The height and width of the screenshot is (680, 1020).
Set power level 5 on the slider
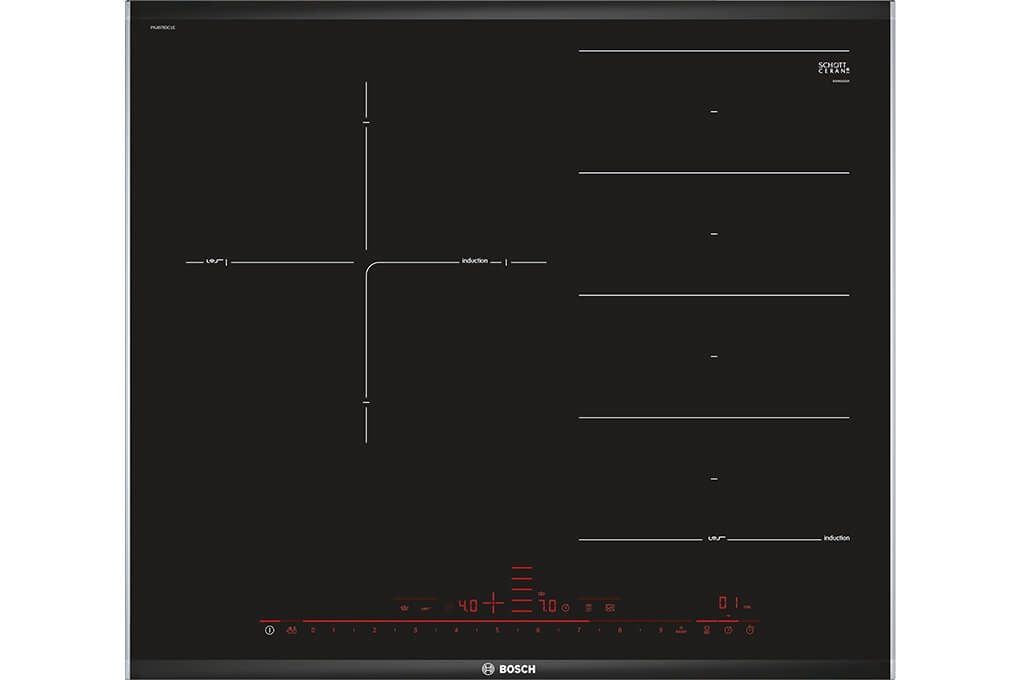coord(496,630)
